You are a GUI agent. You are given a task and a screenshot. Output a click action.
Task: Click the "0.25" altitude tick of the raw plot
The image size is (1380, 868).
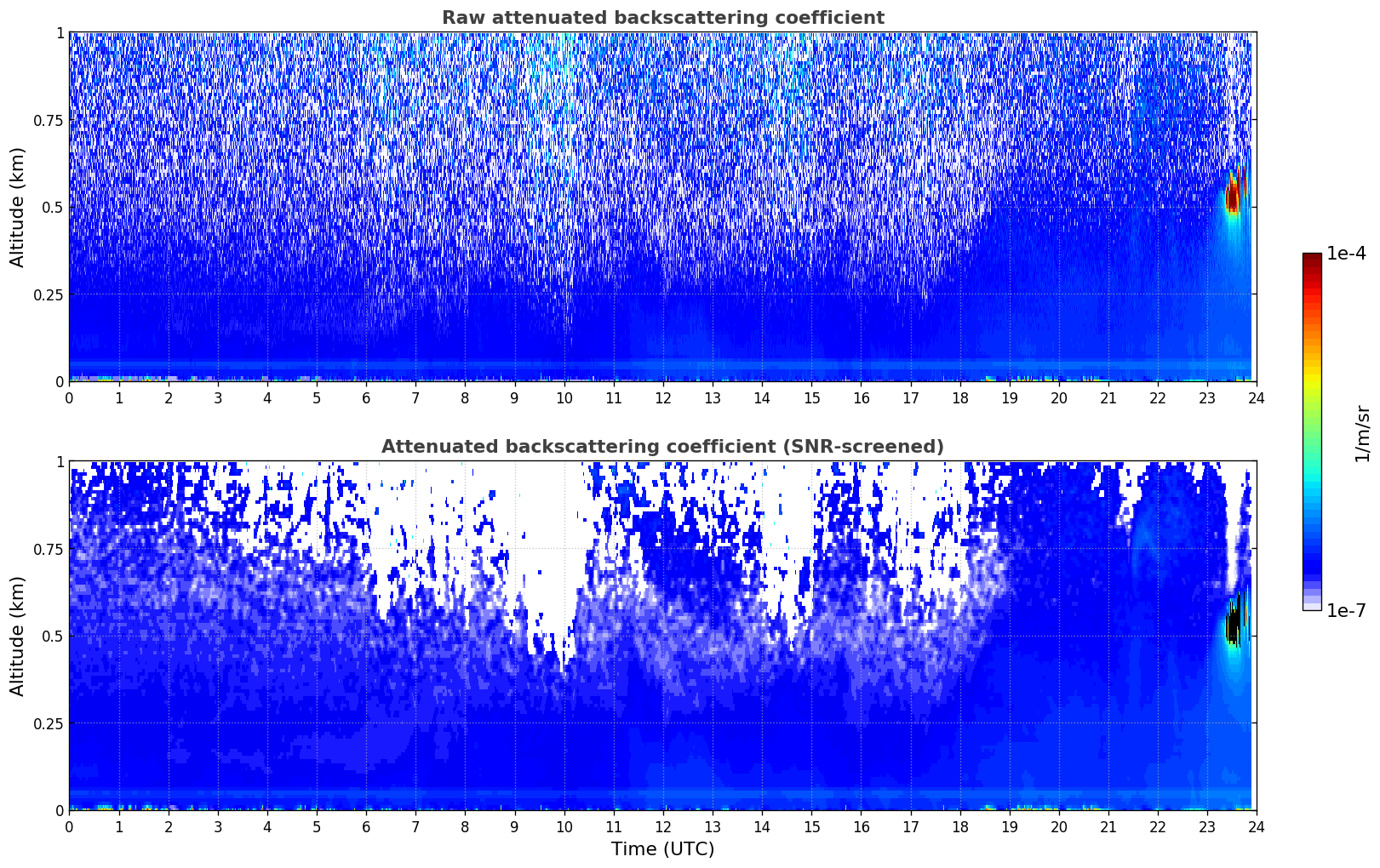[49, 294]
